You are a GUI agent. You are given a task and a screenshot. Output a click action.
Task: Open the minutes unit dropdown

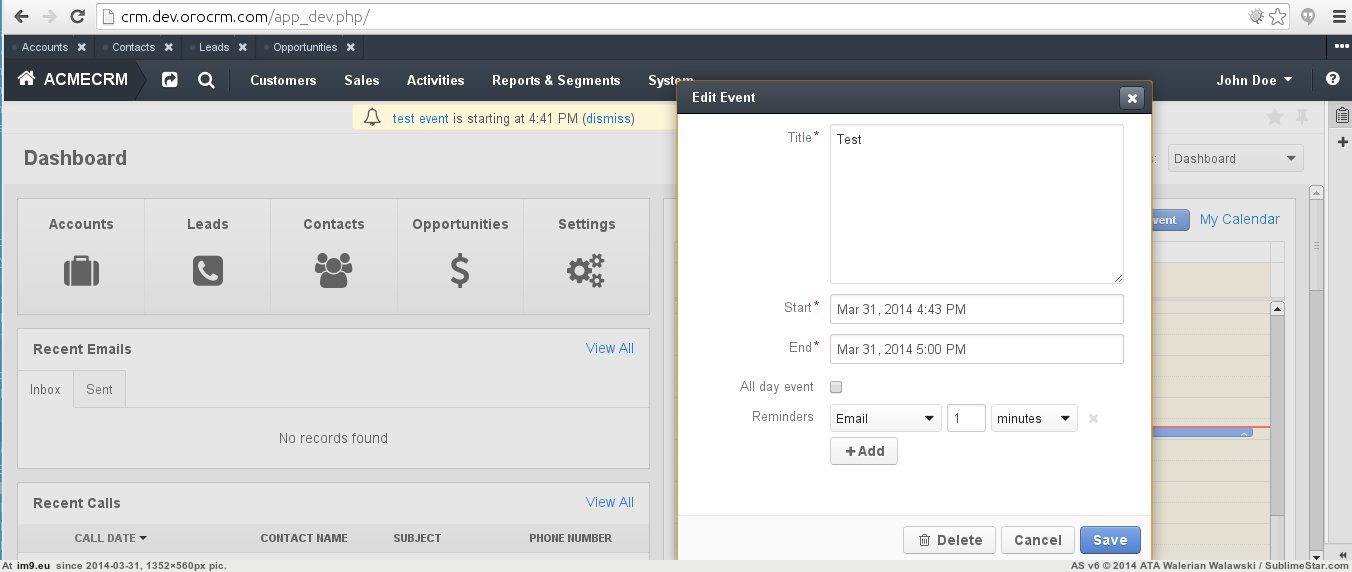pyautogui.click(x=1033, y=418)
